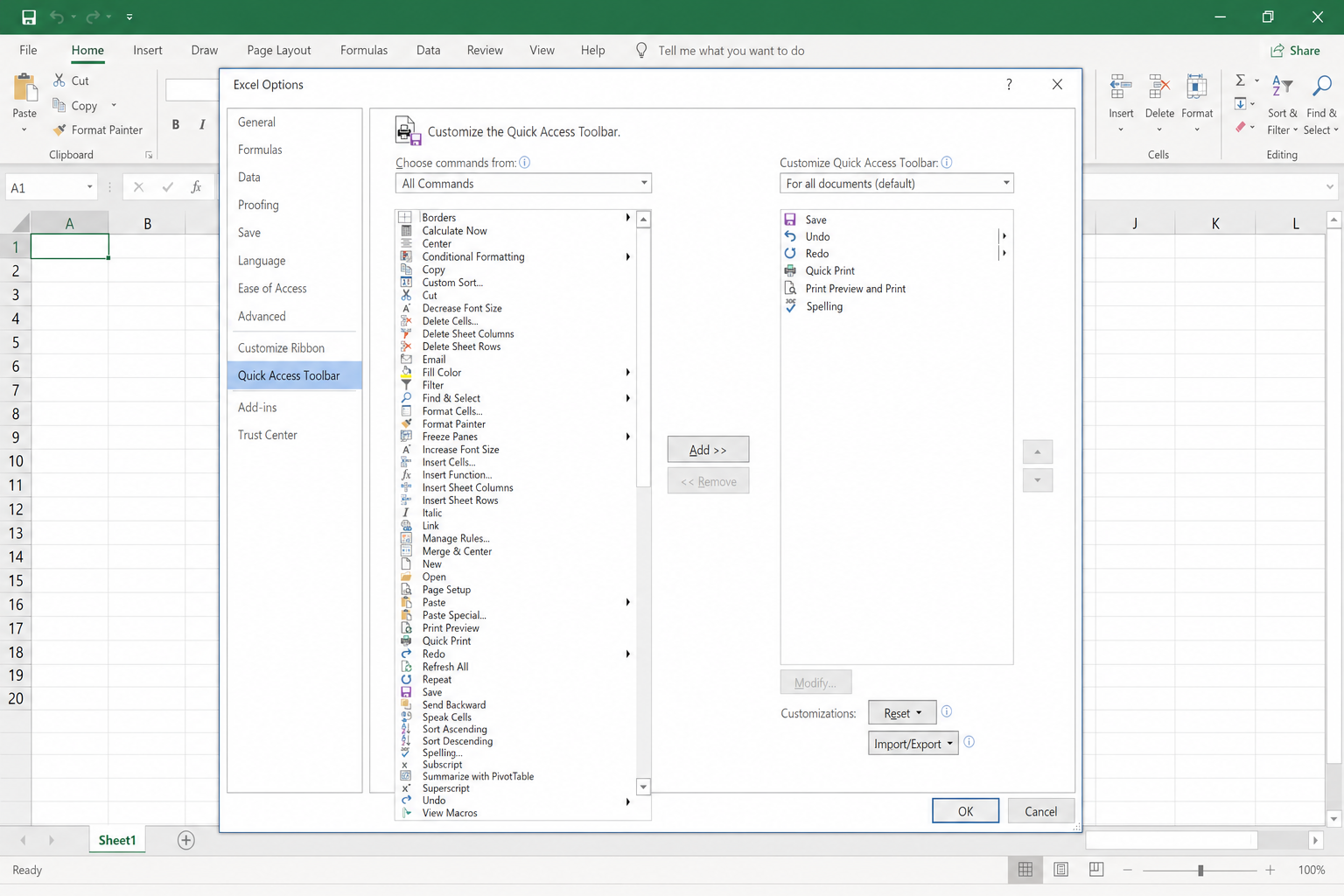Click the AutoSum sigma icon
The image size is (1344, 896).
[1240, 80]
